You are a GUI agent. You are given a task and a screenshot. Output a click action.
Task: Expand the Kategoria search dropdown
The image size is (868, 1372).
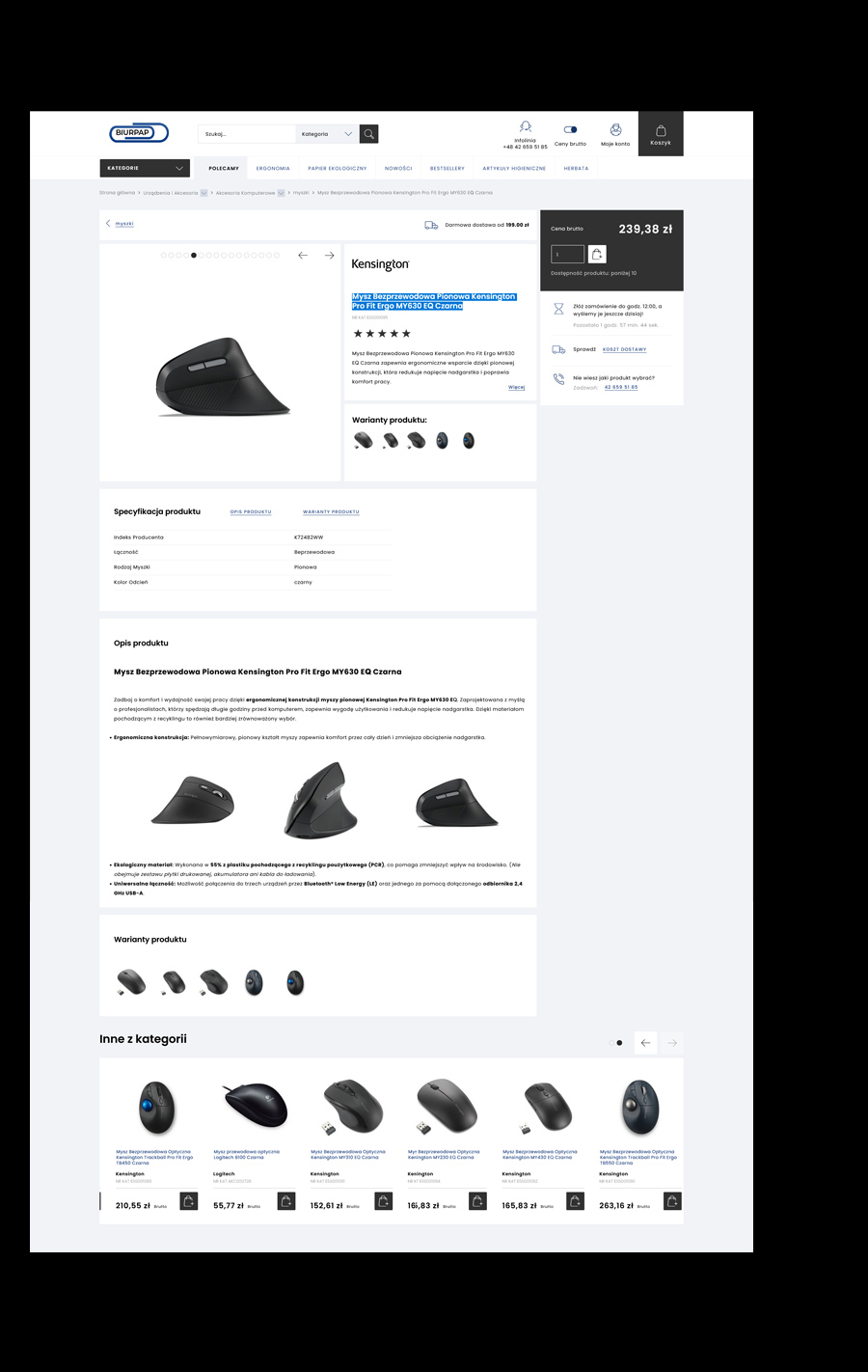327,134
